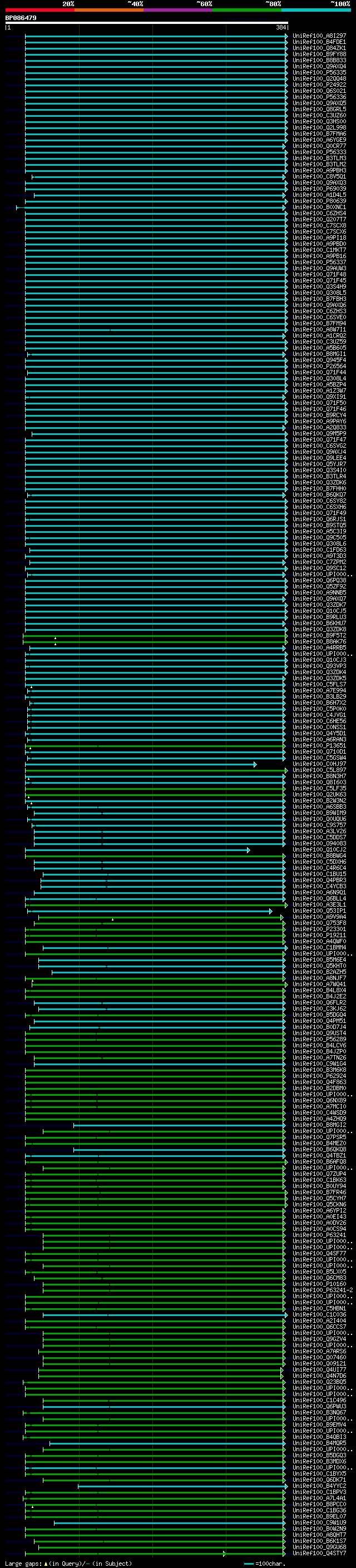Select the UniRef100_A1D4L5 label

coord(319,195)
